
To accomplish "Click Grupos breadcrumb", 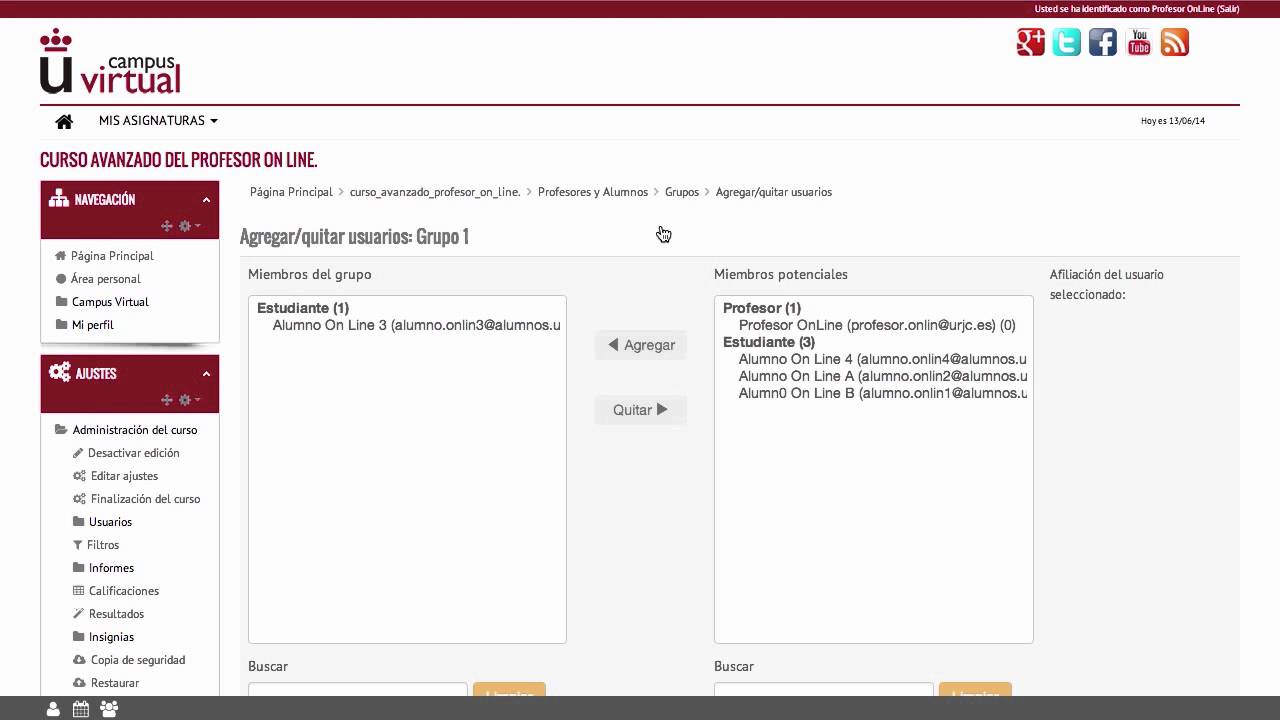I will pos(682,192).
